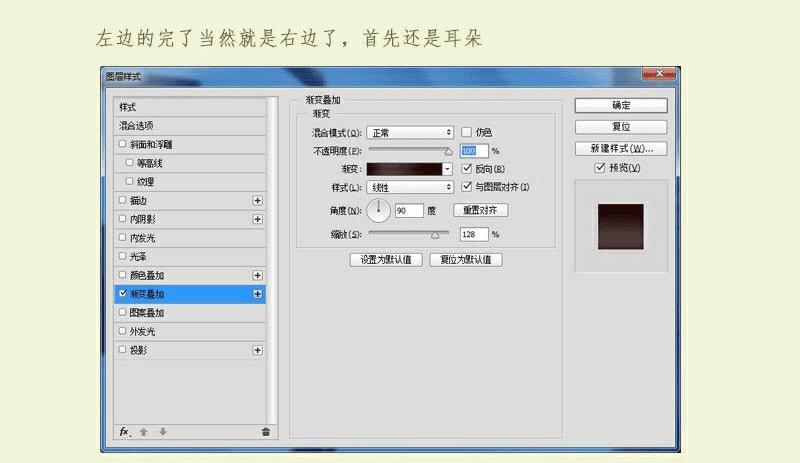Enable the 内阴影 checkbox
800x463 pixels.
coord(122,218)
